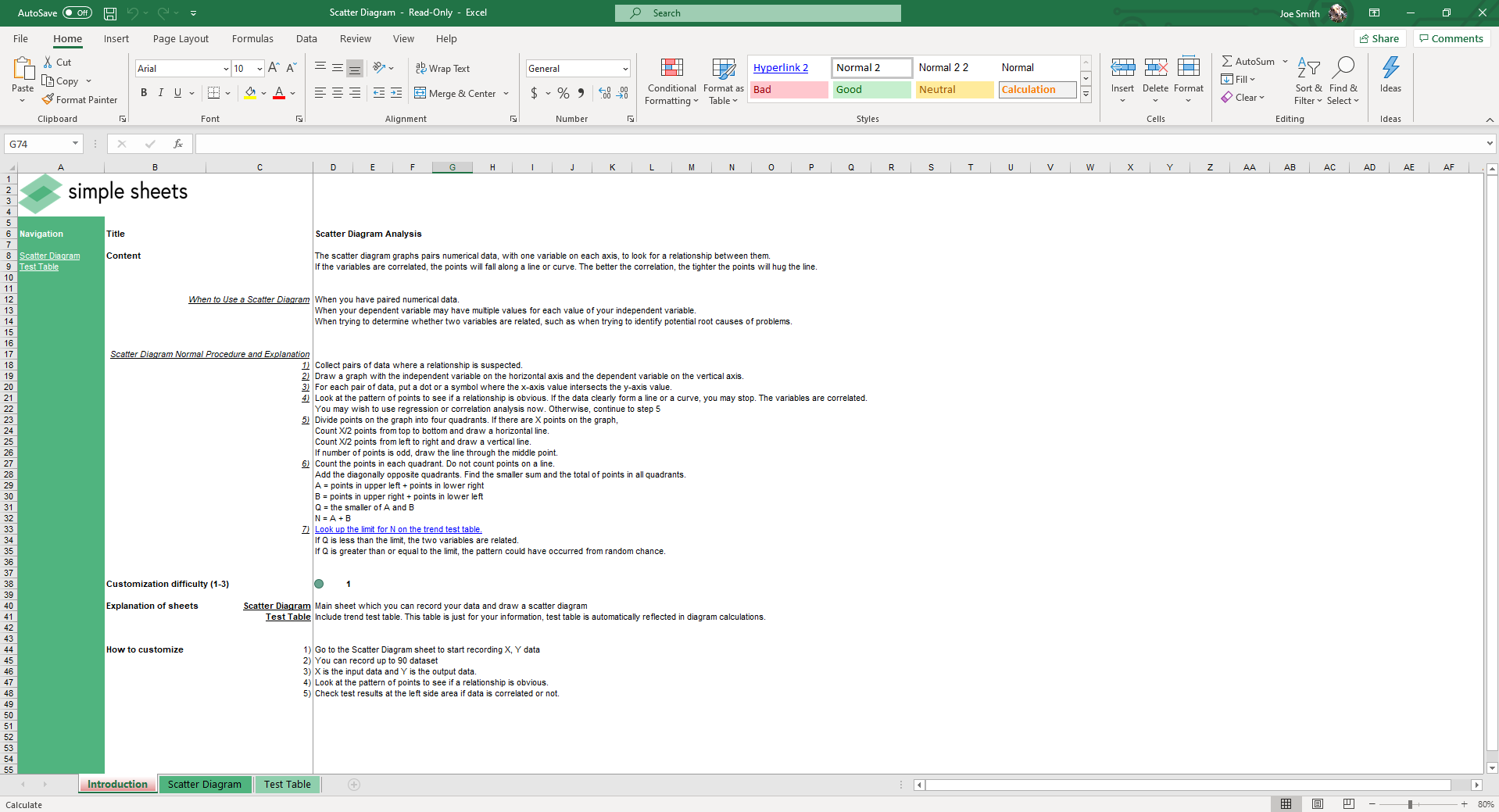Align text left in cell
1499x812 pixels.
[x=320, y=93]
